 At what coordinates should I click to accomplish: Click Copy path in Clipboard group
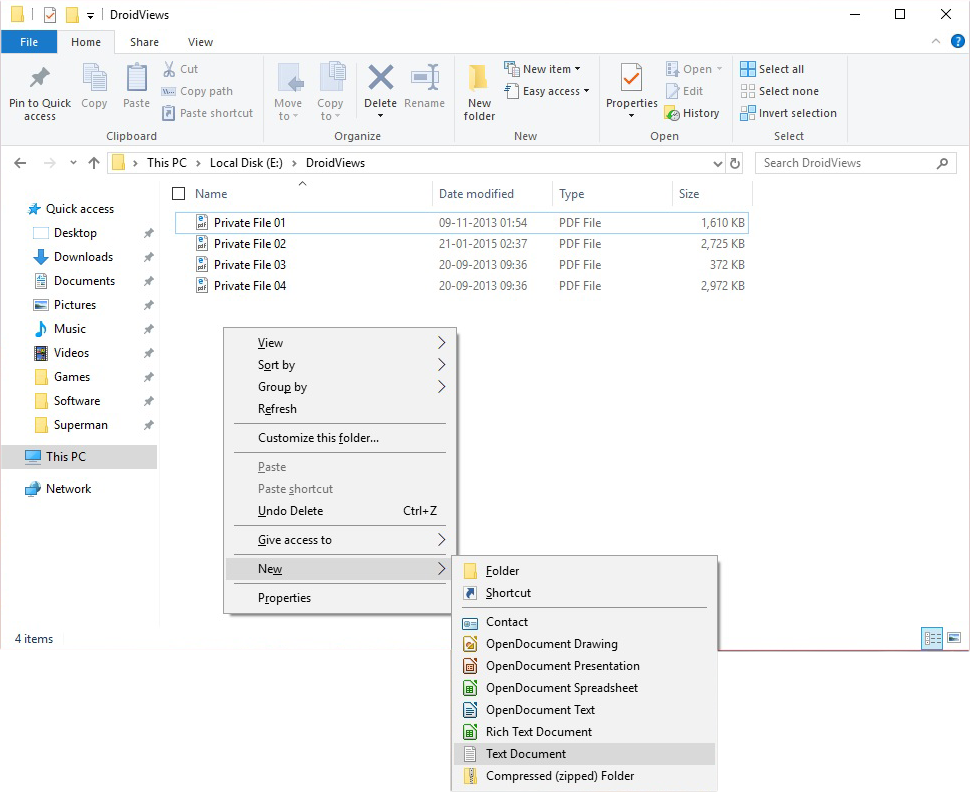click(x=197, y=91)
